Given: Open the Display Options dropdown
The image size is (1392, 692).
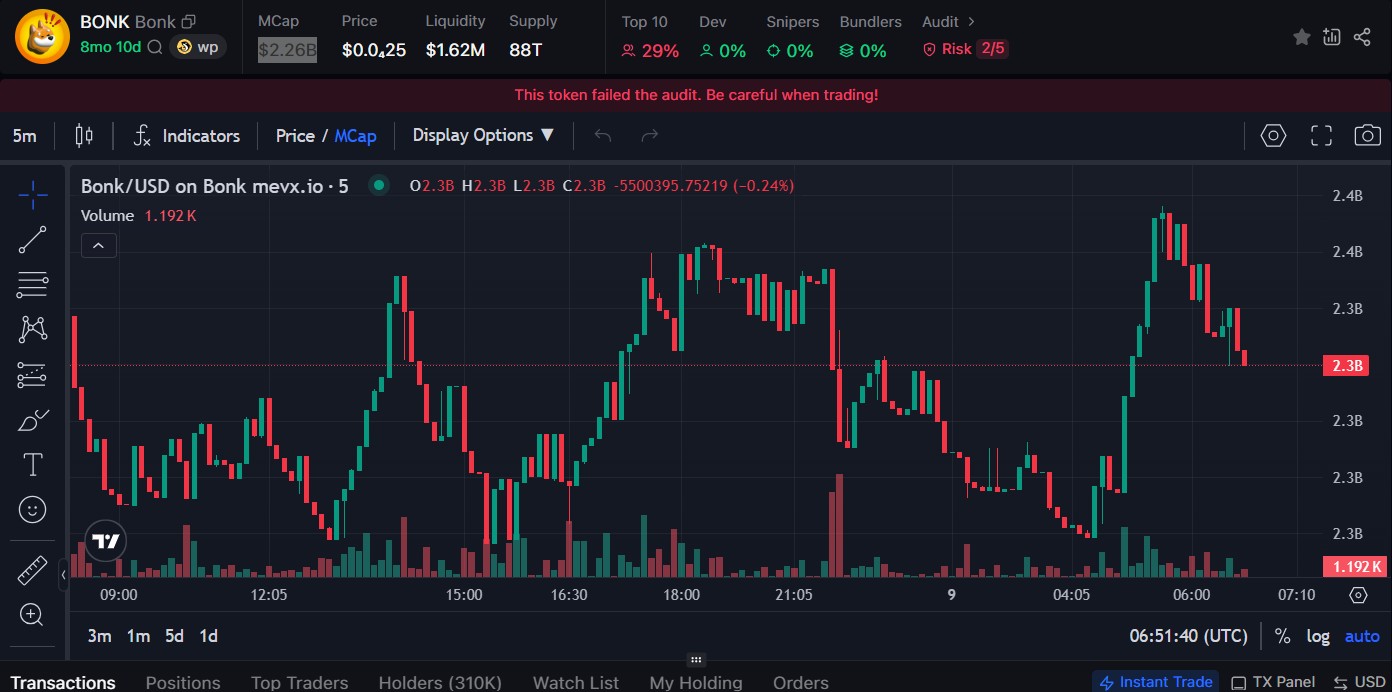Looking at the screenshot, I should click(483, 135).
